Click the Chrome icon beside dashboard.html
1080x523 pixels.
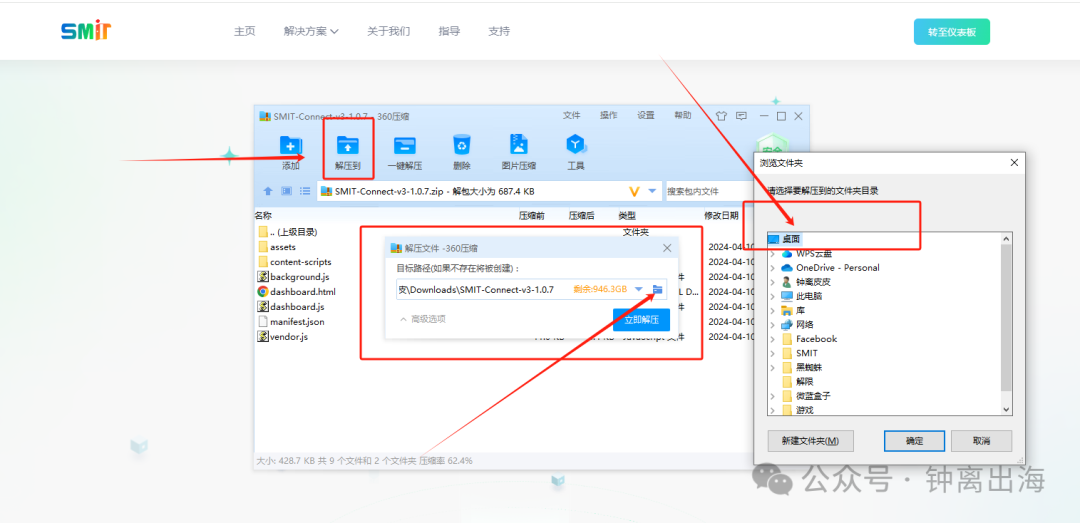click(x=262, y=291)
